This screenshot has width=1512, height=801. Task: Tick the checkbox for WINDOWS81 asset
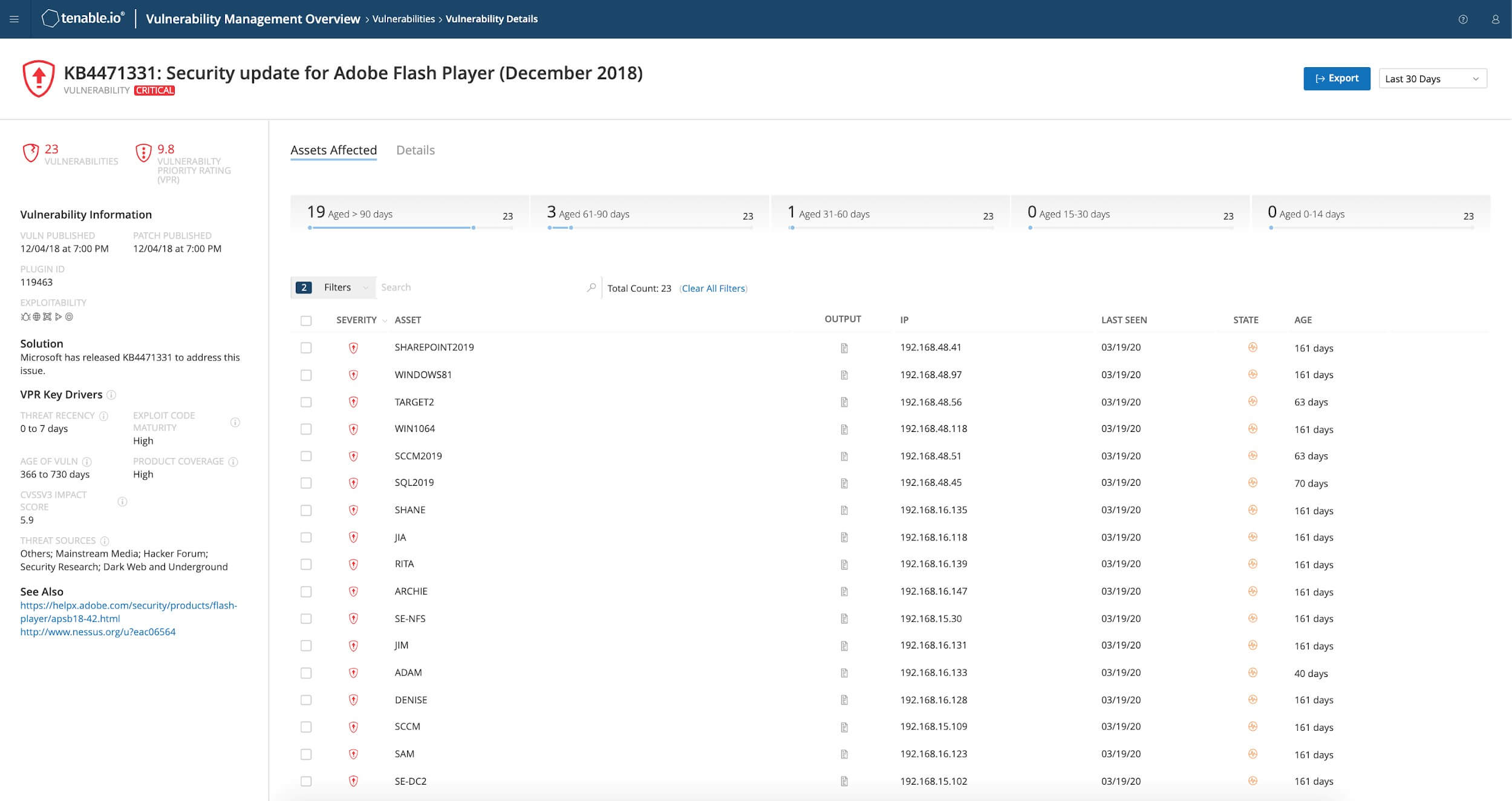coord(306,375)
